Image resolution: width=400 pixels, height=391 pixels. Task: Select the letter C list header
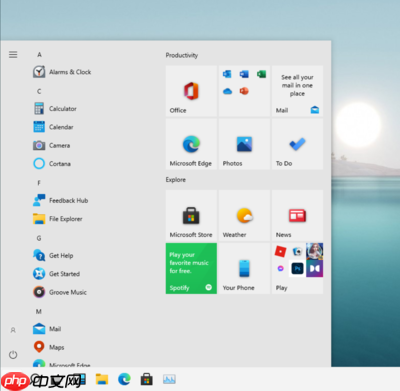[x=39, y=91]
